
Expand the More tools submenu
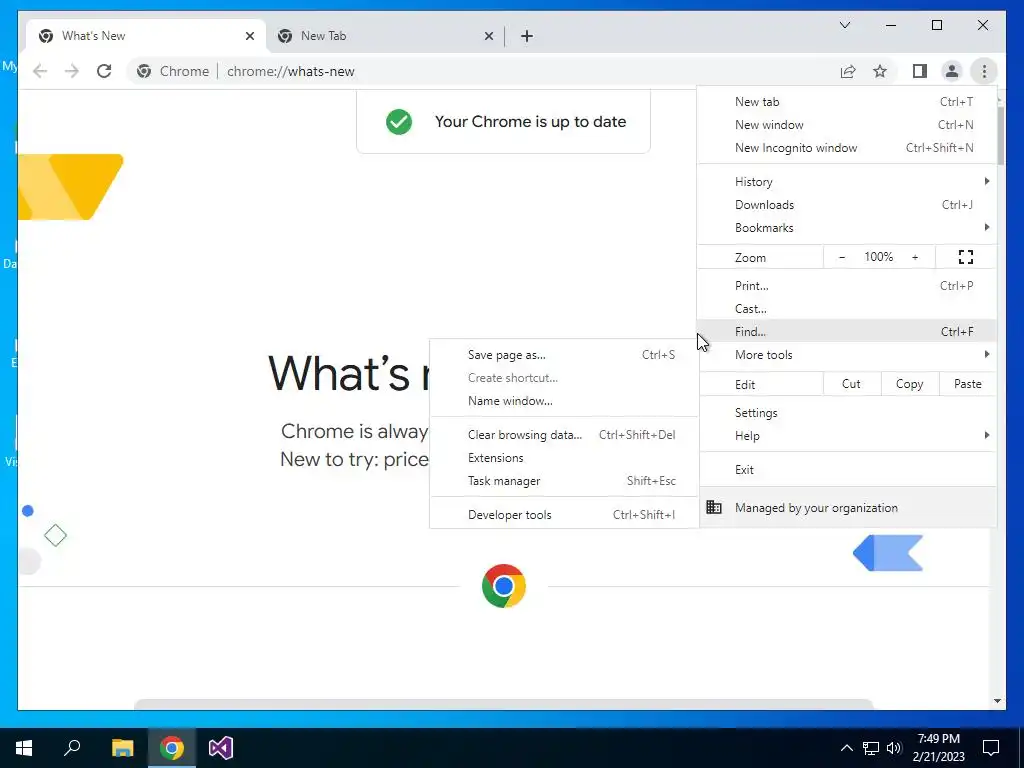coord(847,355)
